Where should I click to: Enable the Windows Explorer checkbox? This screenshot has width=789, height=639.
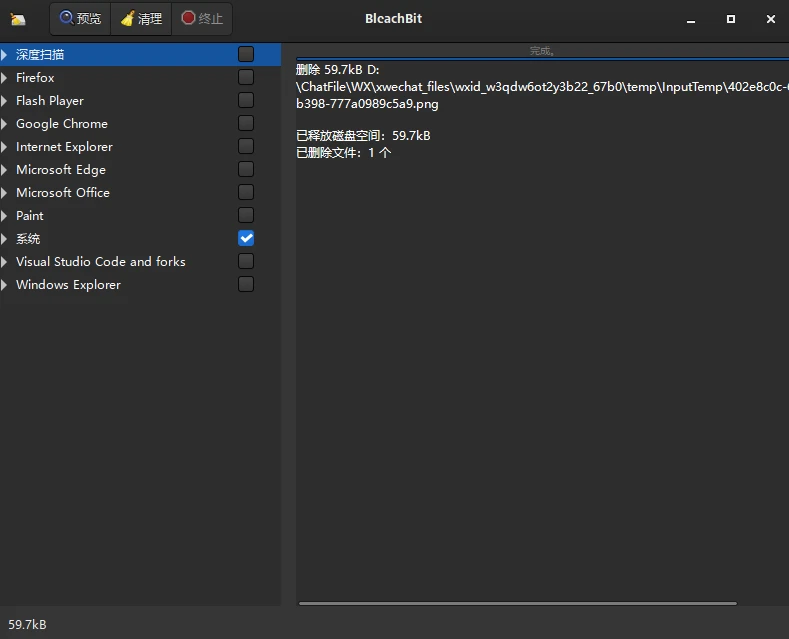click(246, 284)
